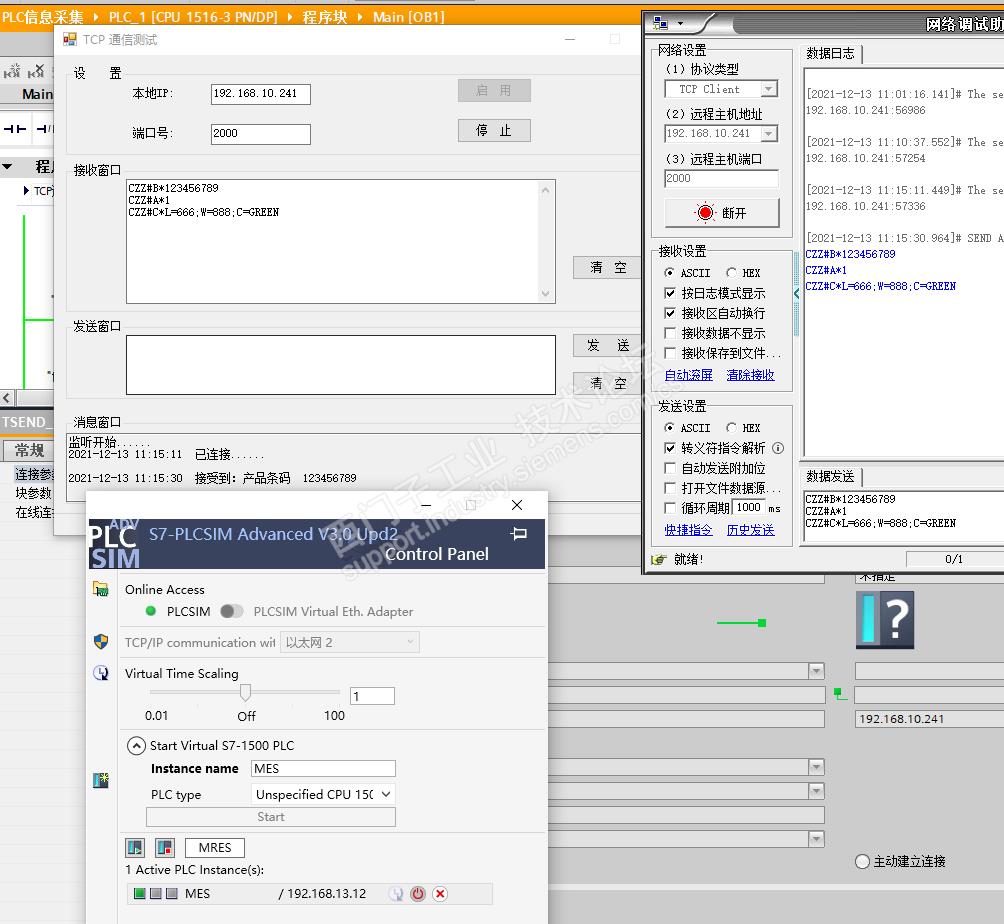Enable 接收数据不显示 checkbox
Image resolution: width=1004 pixels, height=924 pixels.
tap(670, 333)
